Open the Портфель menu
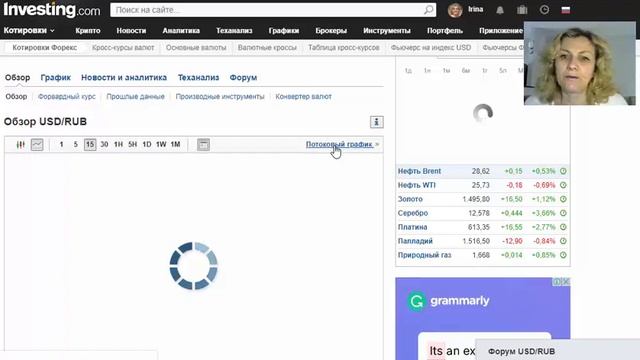640x360 pixels. click(x=445, y=31)
